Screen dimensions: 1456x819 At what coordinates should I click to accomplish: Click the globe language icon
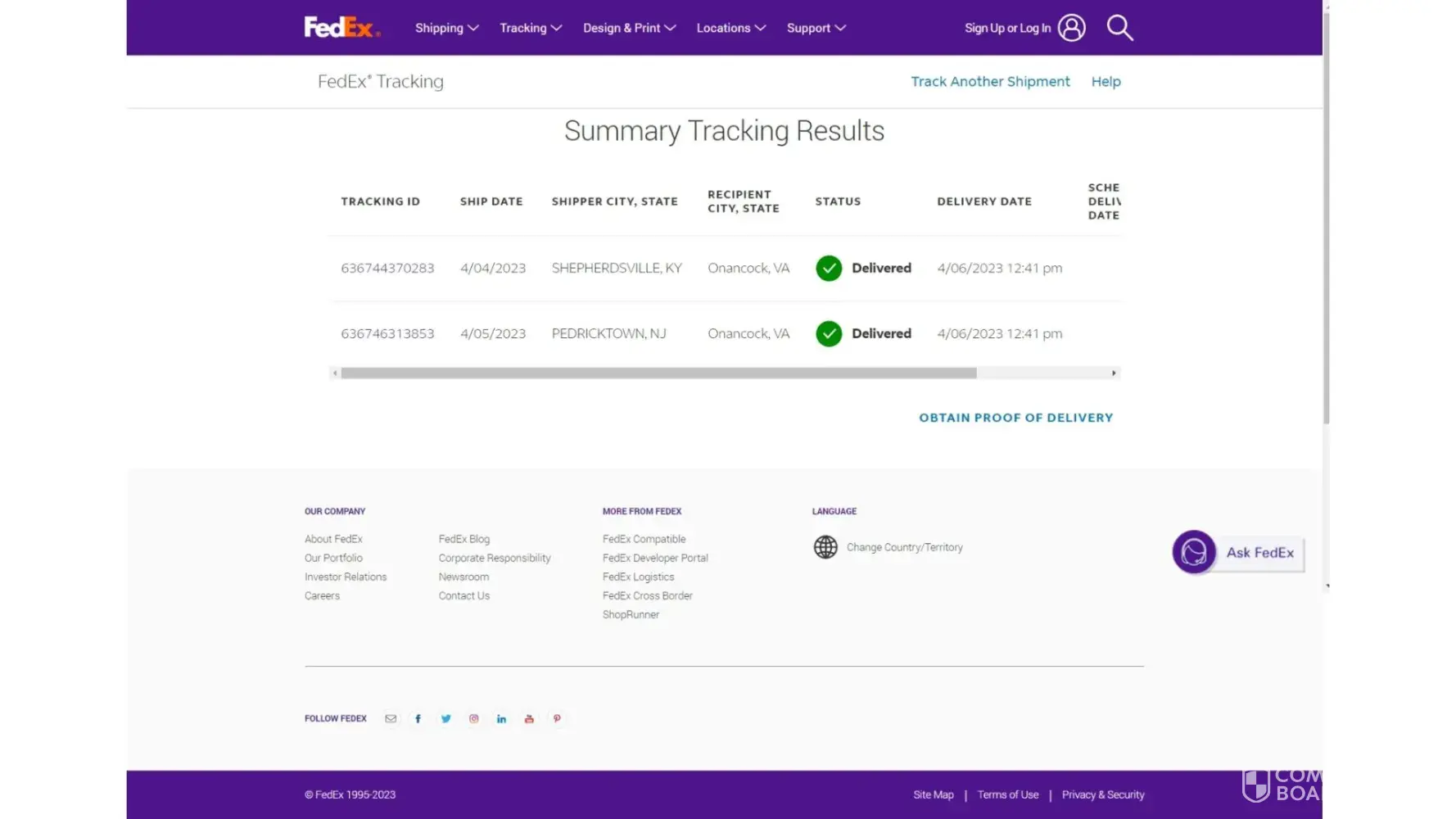825,547
